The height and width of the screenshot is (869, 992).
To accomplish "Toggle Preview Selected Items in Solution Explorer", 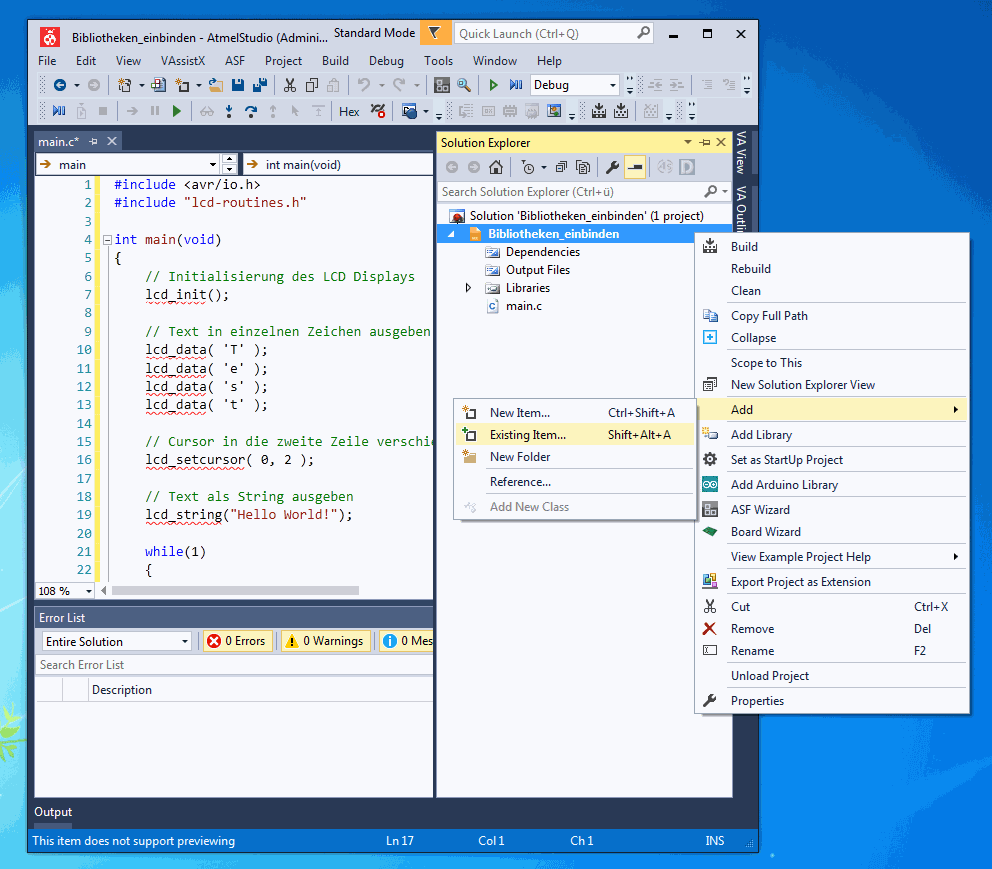I will (634, 167).
